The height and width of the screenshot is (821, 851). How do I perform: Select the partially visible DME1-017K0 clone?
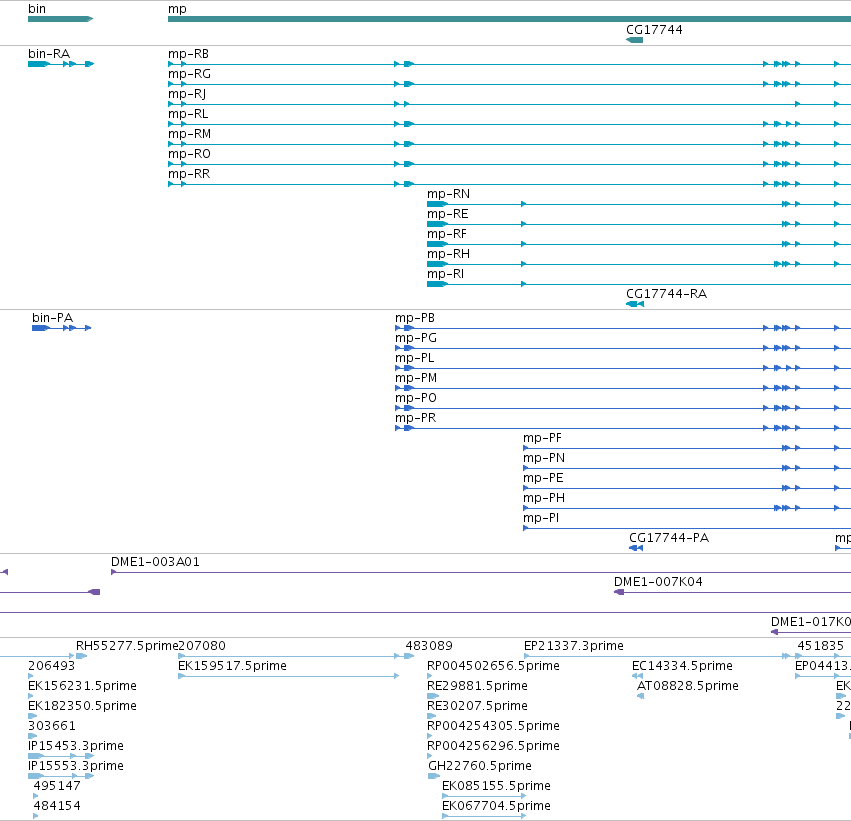coord(811,632)
